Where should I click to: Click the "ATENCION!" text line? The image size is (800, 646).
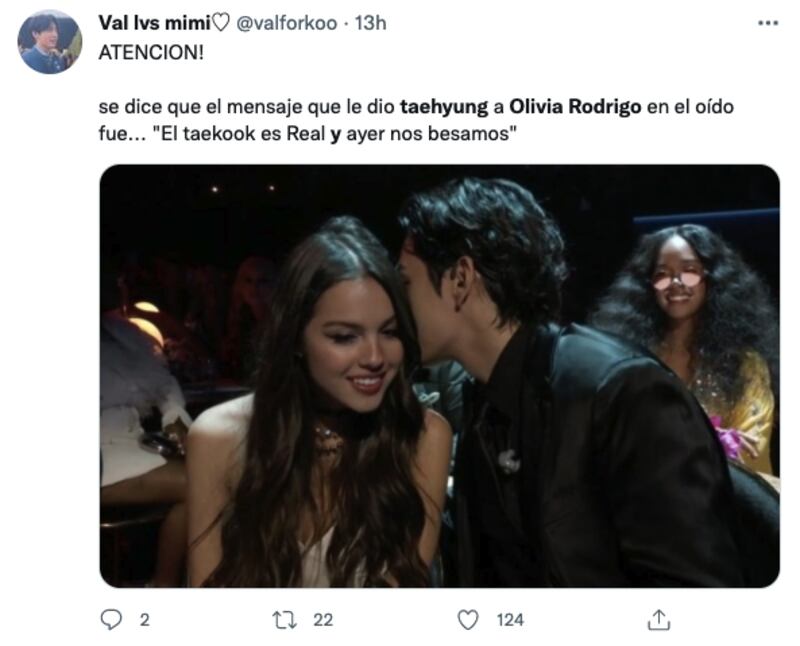[150, 53]
